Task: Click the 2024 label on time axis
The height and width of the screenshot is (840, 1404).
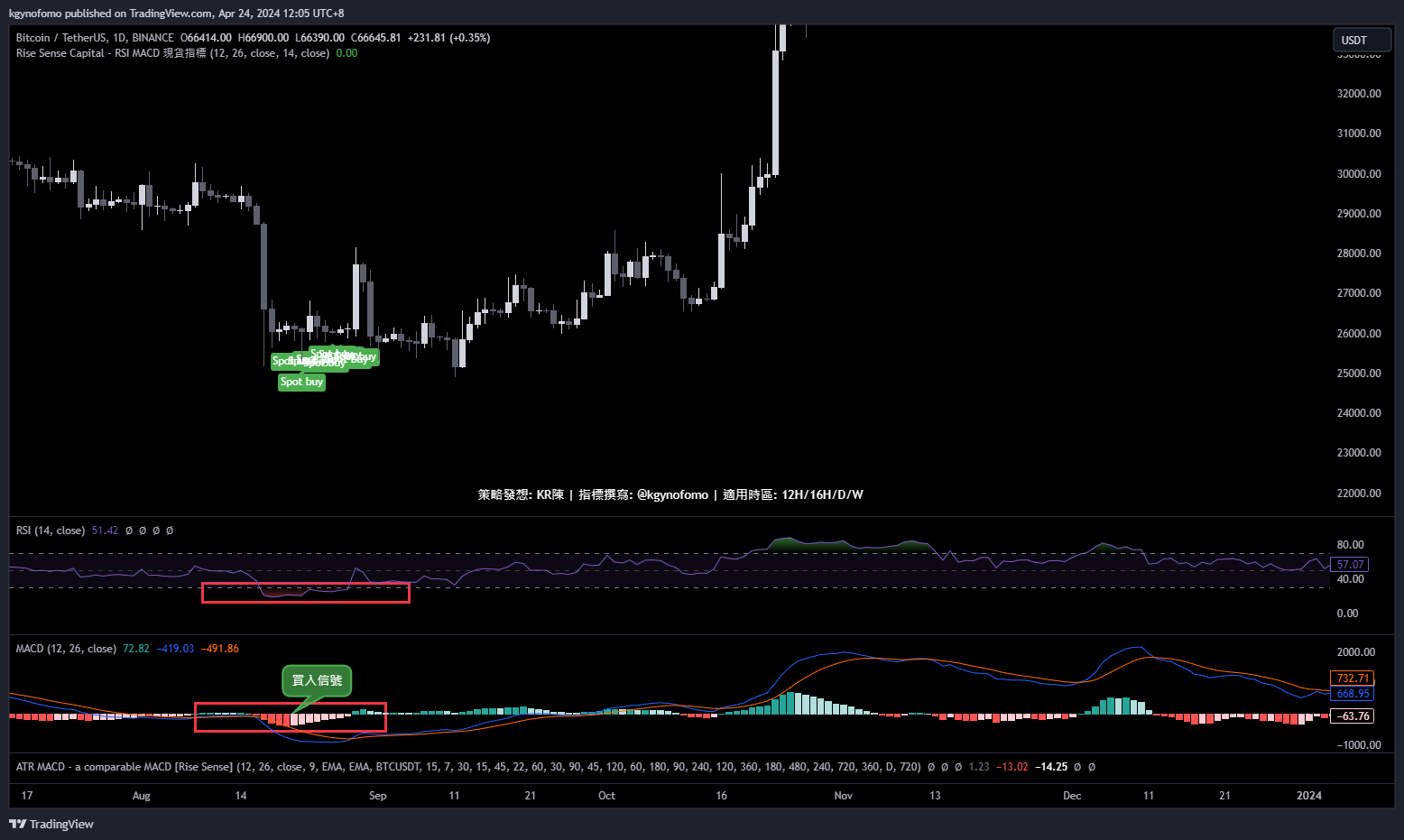Action: (1309, 796)
